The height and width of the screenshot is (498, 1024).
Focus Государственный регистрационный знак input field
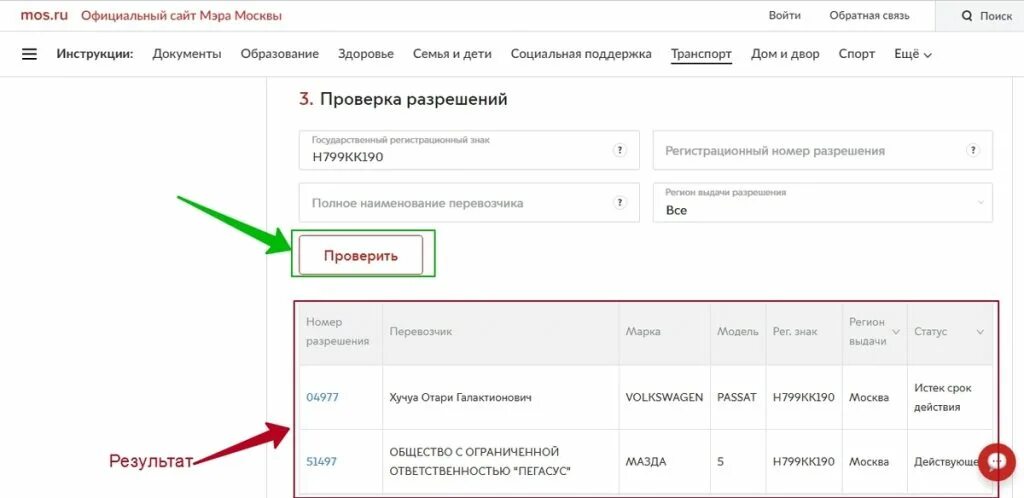[469, 150]
